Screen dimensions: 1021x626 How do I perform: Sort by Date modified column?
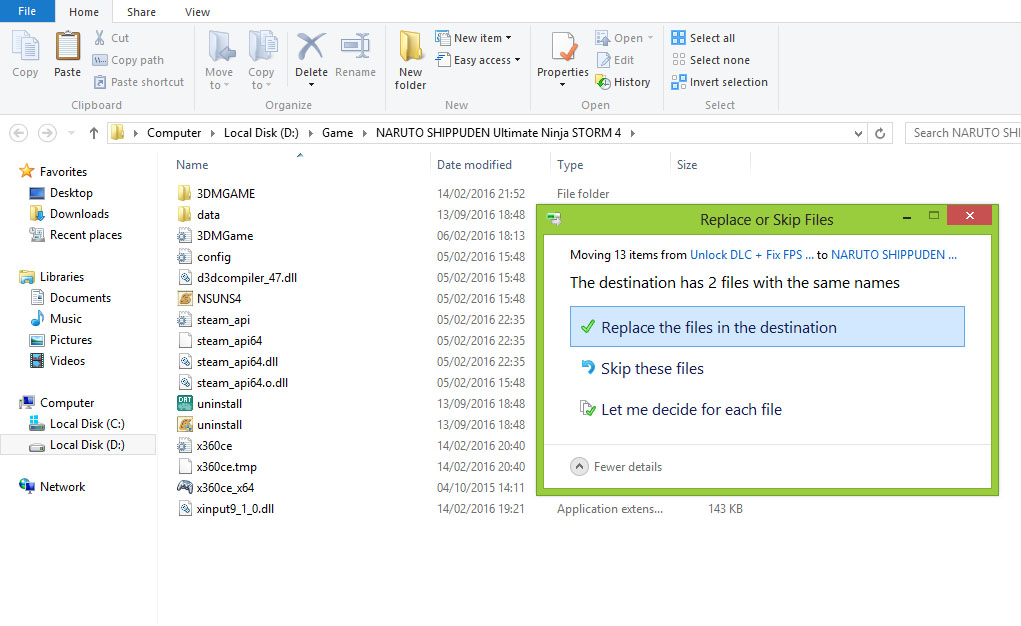tap(474, 165)
